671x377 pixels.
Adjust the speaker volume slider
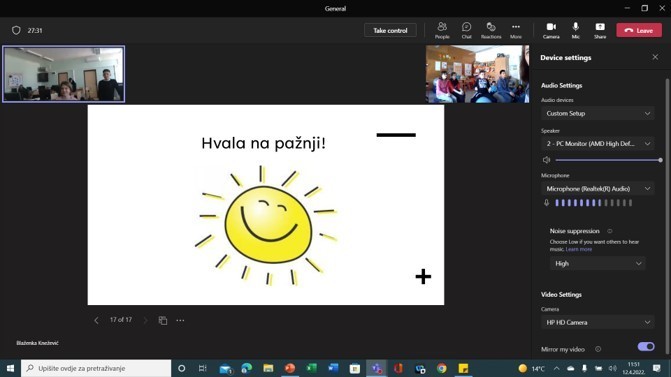point(608,160)
